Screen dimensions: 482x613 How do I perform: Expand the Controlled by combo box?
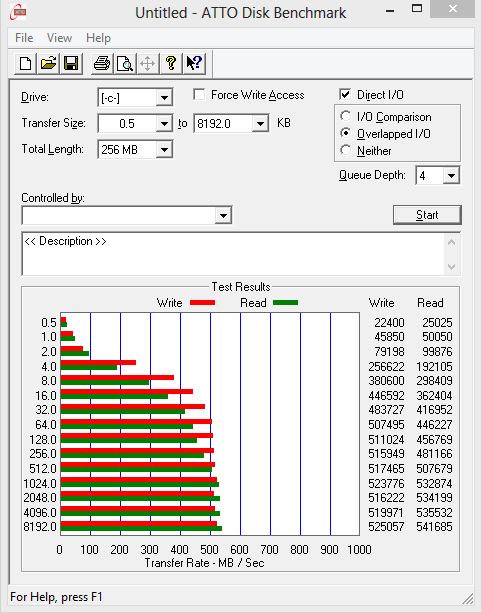click(223, 215)
